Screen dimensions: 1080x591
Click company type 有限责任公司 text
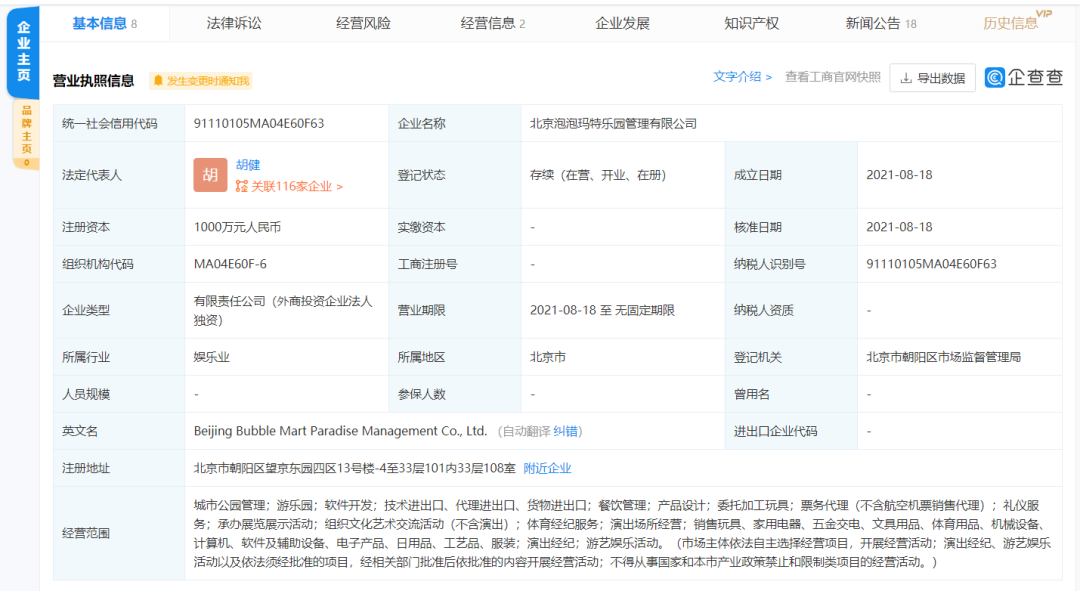(x=283, y=311)
